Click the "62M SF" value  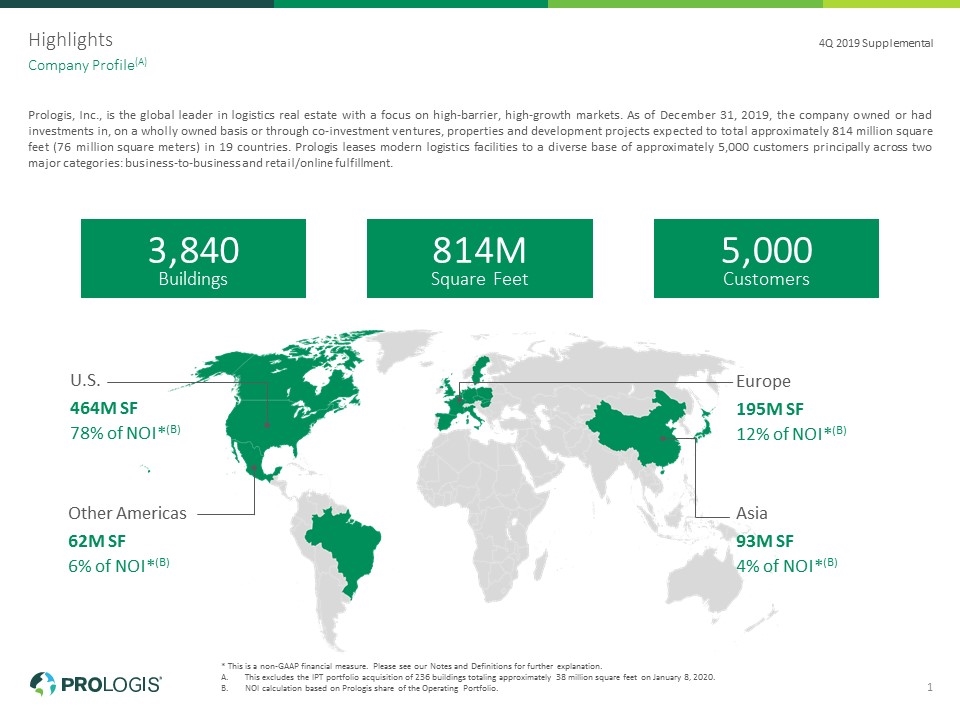(97, 541)
